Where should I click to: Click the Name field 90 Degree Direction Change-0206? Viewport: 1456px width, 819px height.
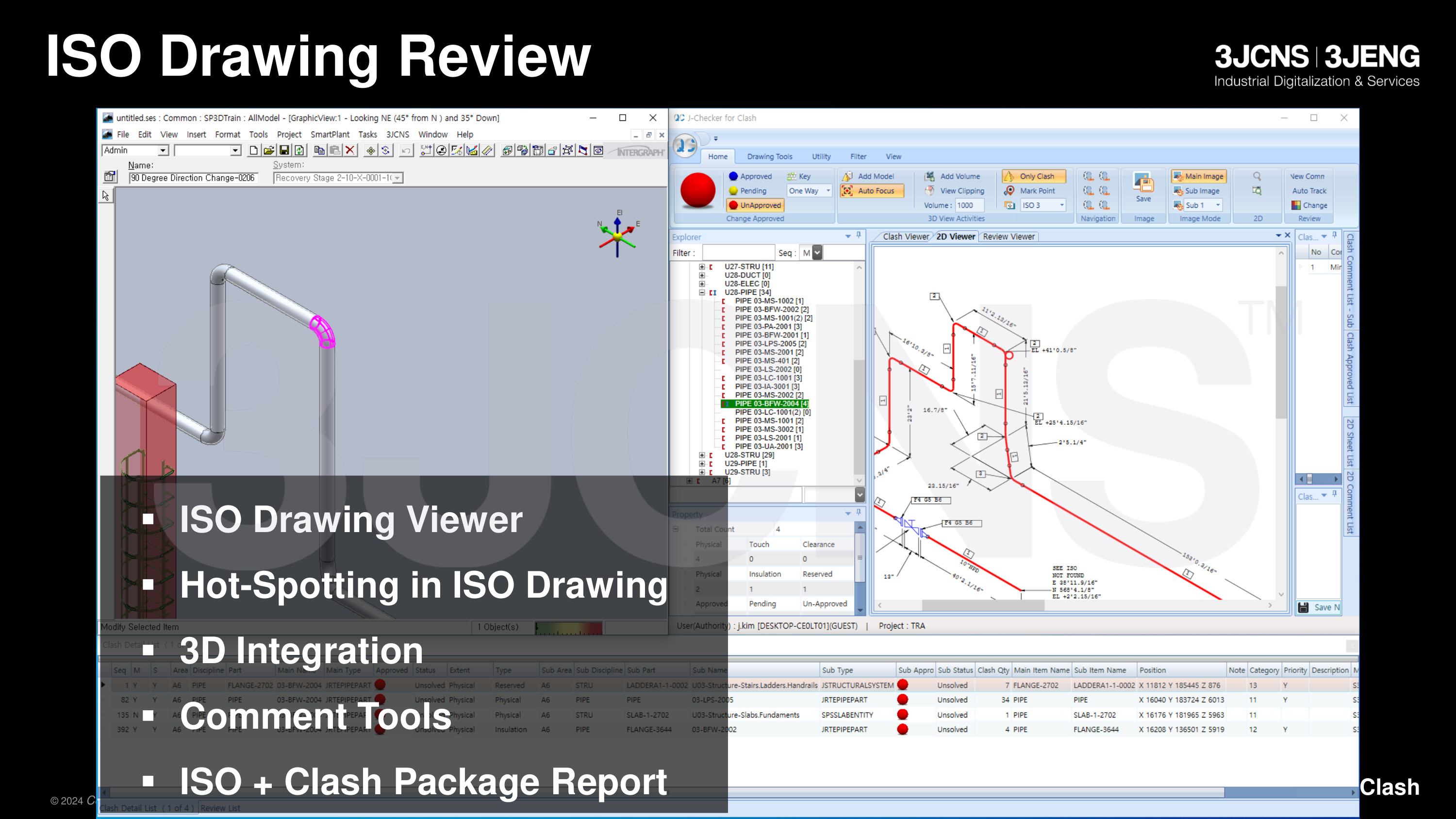pos(193,178)
